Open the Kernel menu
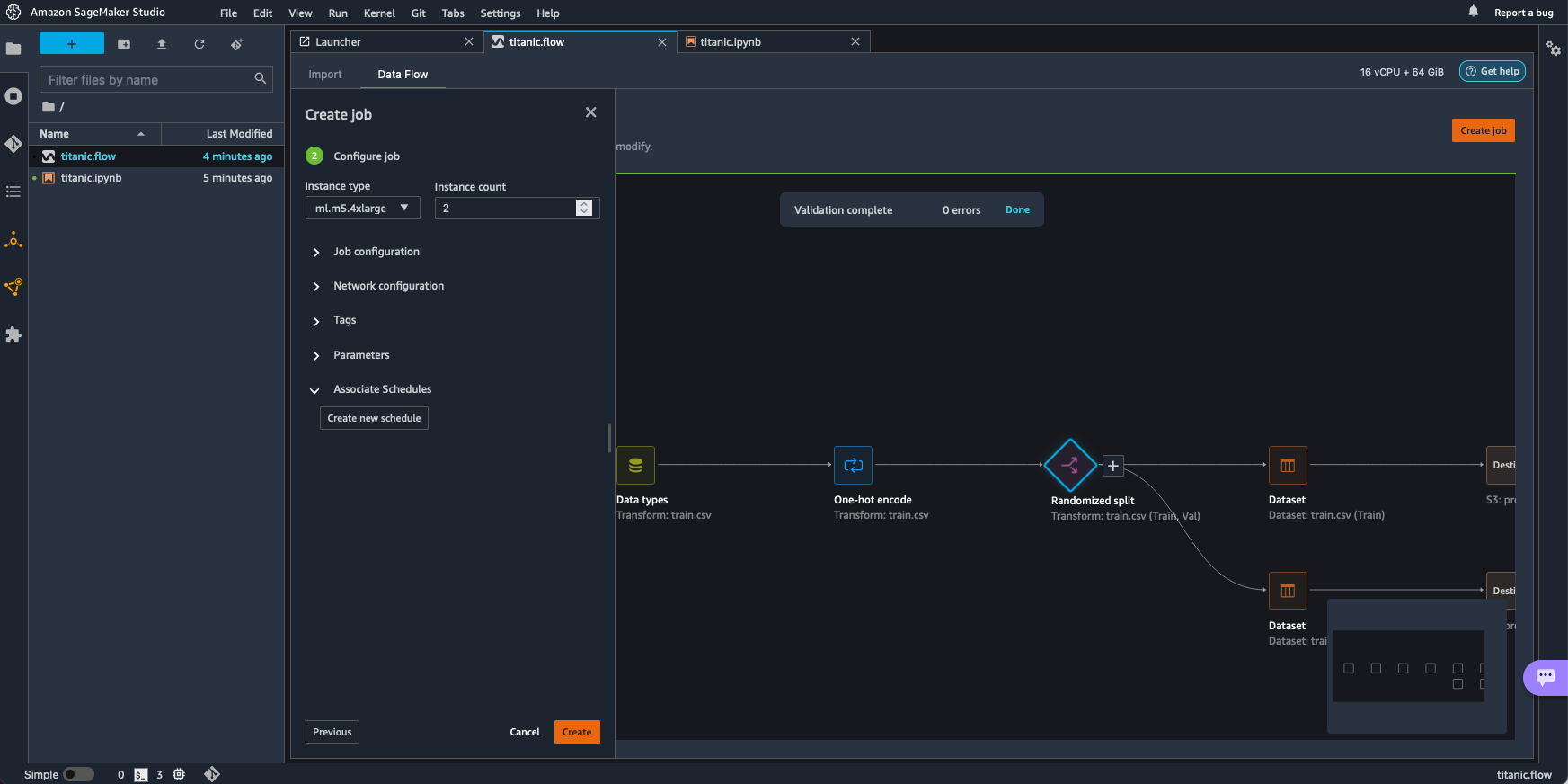1568x784 pixels. click(379, 13)
